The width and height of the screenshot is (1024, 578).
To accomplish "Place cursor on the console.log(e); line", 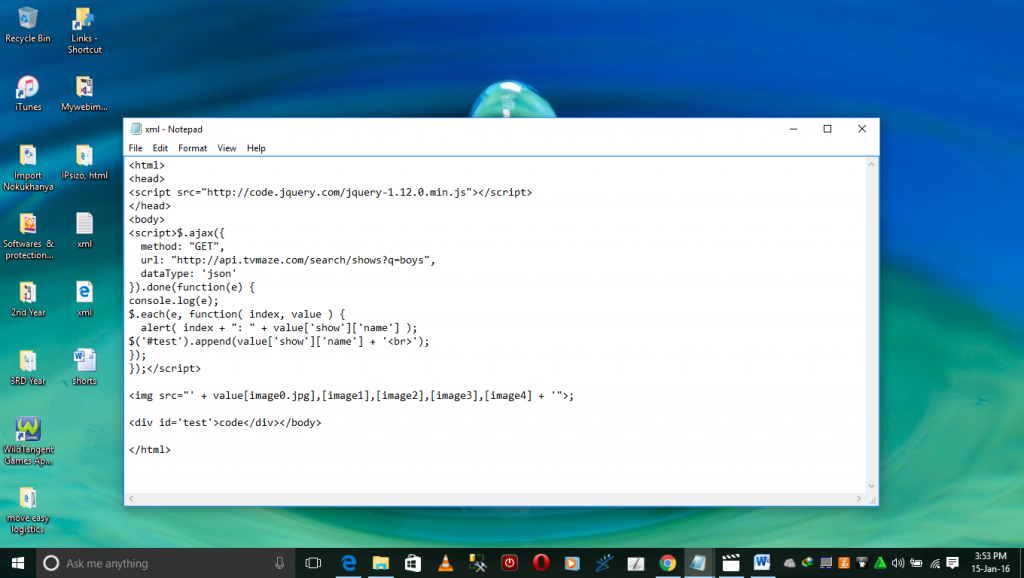I will pos(174,300).
